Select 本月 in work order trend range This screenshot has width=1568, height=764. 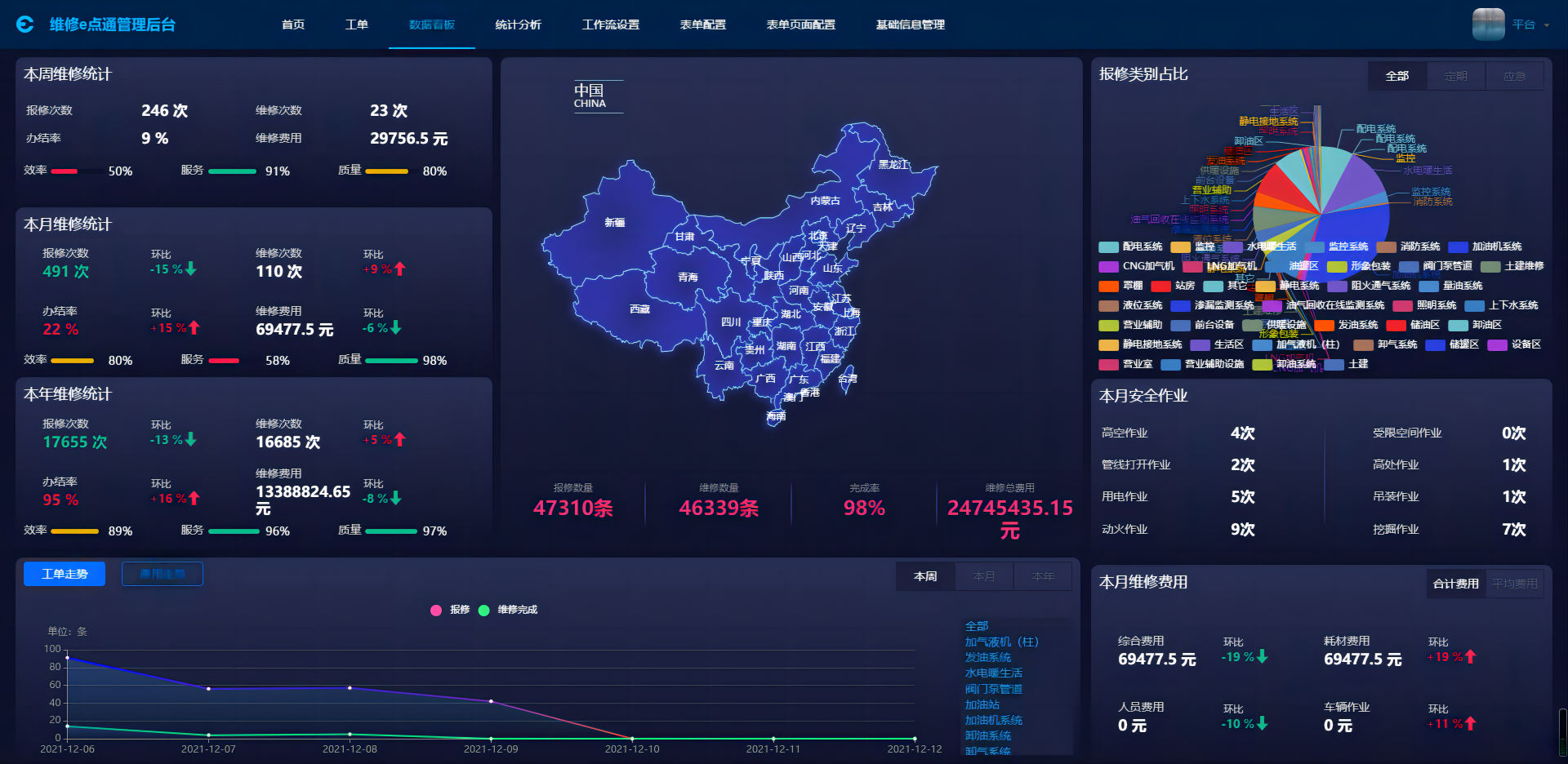point(984,576)
